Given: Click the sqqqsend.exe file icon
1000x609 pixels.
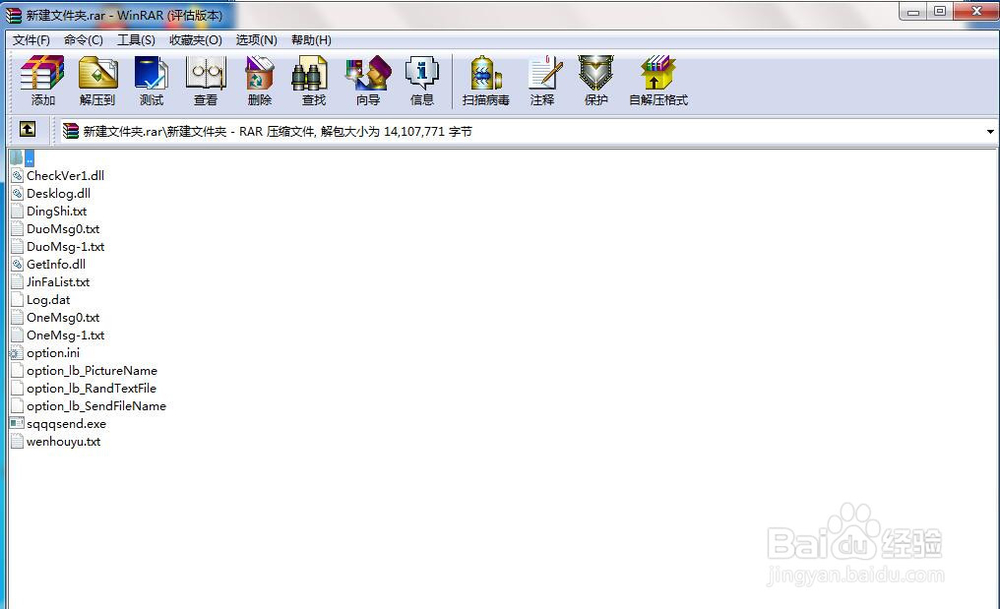Looking at the screenshot, I should [17, 423].
